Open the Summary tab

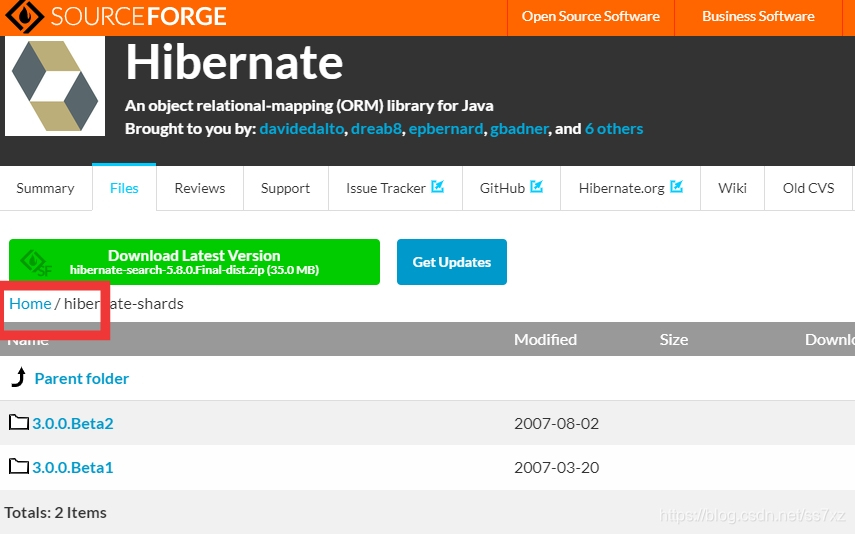[x=45, y=188]
